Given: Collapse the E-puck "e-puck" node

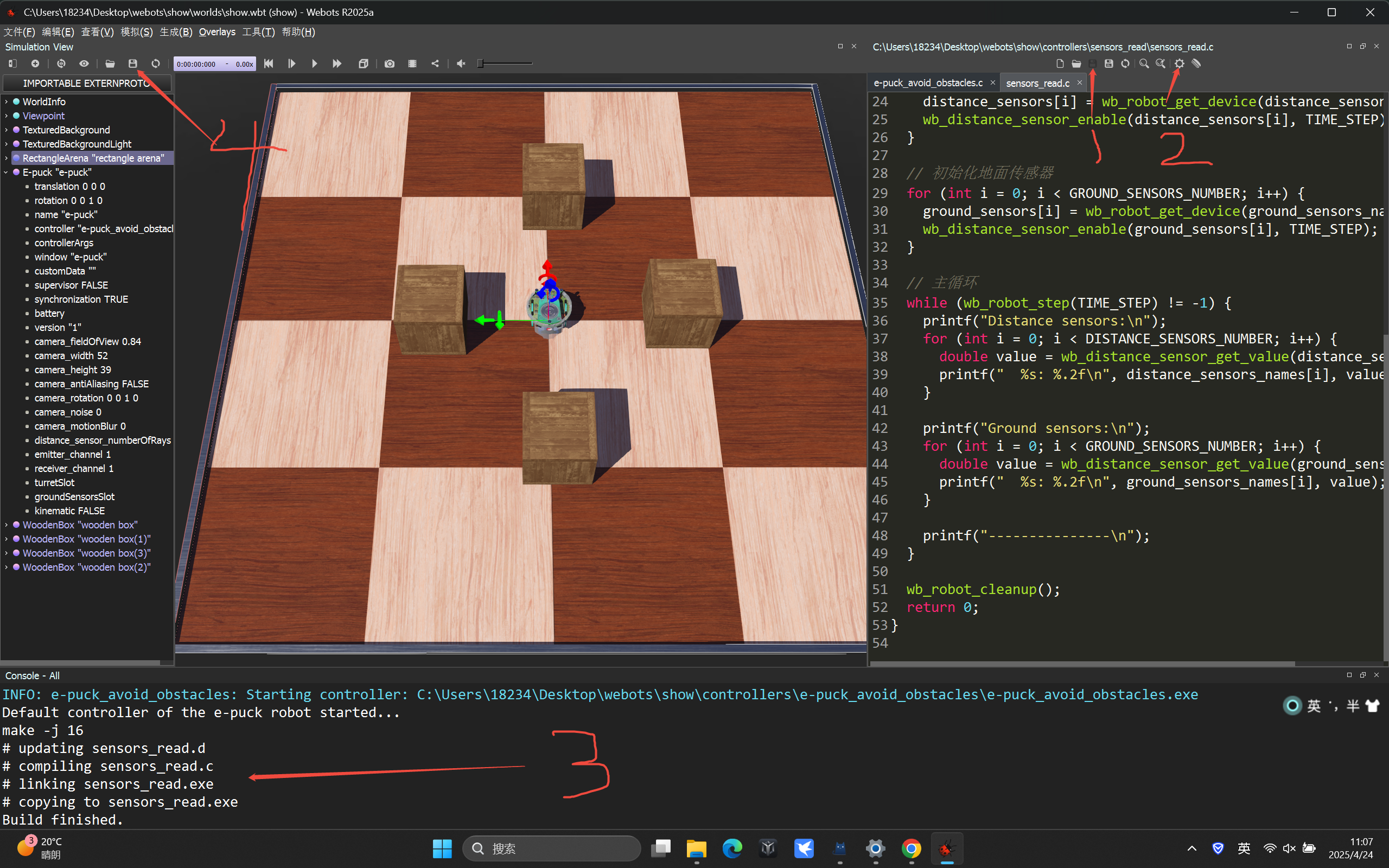Looking at the screenshot, I should [x=7, y=172].
